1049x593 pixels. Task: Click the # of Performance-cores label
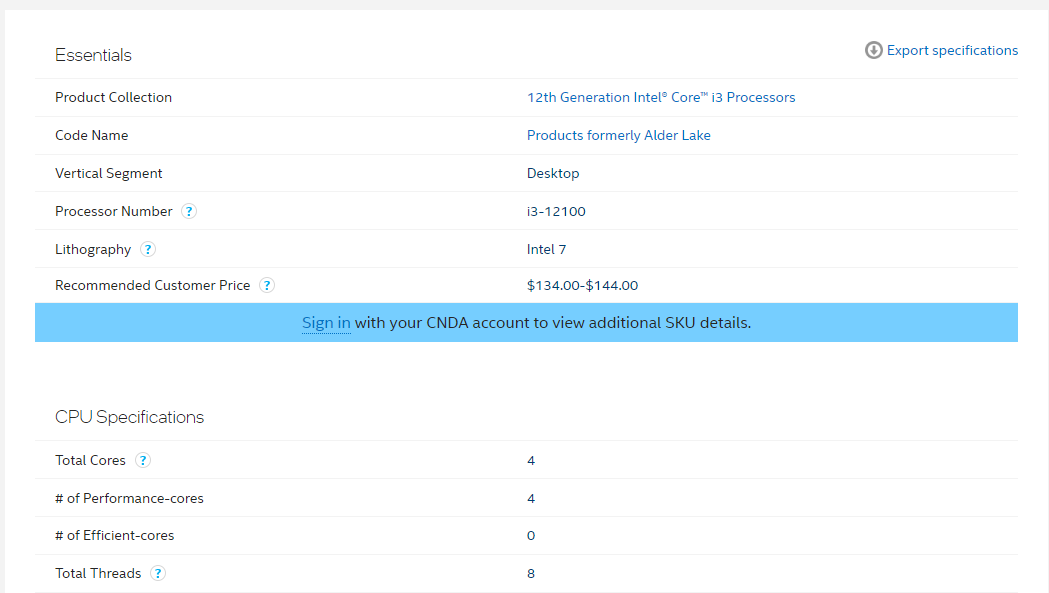[x=129, y=499]
